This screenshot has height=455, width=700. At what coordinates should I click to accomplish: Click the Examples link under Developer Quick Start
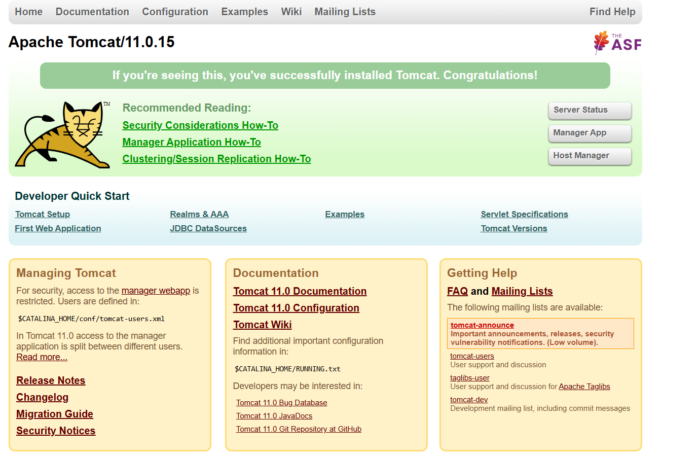pos(345,214)
